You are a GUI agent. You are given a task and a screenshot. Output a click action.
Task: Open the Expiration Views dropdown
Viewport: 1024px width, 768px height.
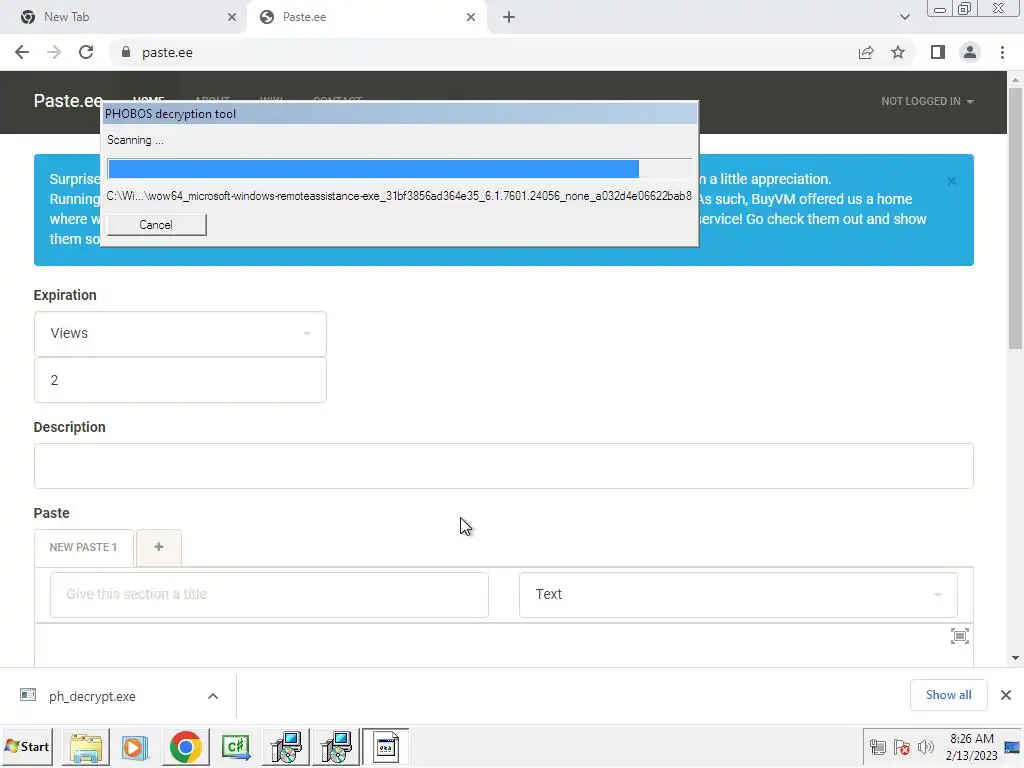pos(180,334)
